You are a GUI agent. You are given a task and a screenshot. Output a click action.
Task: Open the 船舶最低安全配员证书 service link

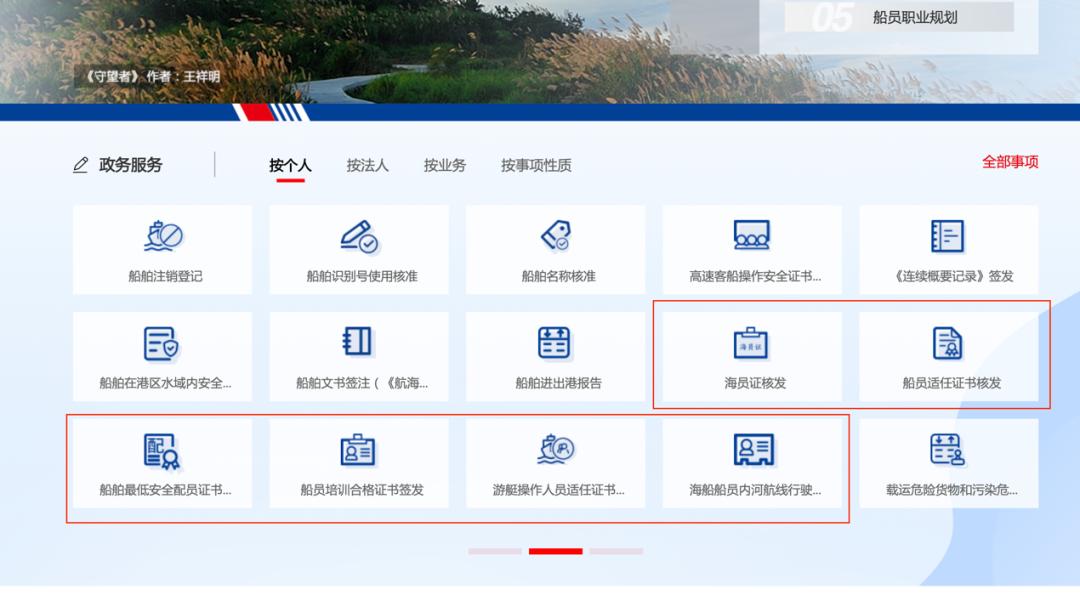click(x=165, y=490)
